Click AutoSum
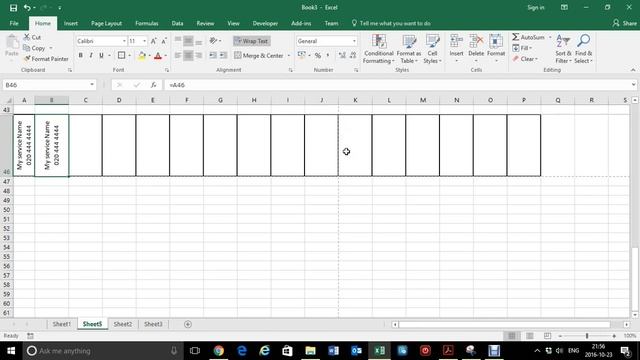 pyautogui.click(x=528, y=37)
